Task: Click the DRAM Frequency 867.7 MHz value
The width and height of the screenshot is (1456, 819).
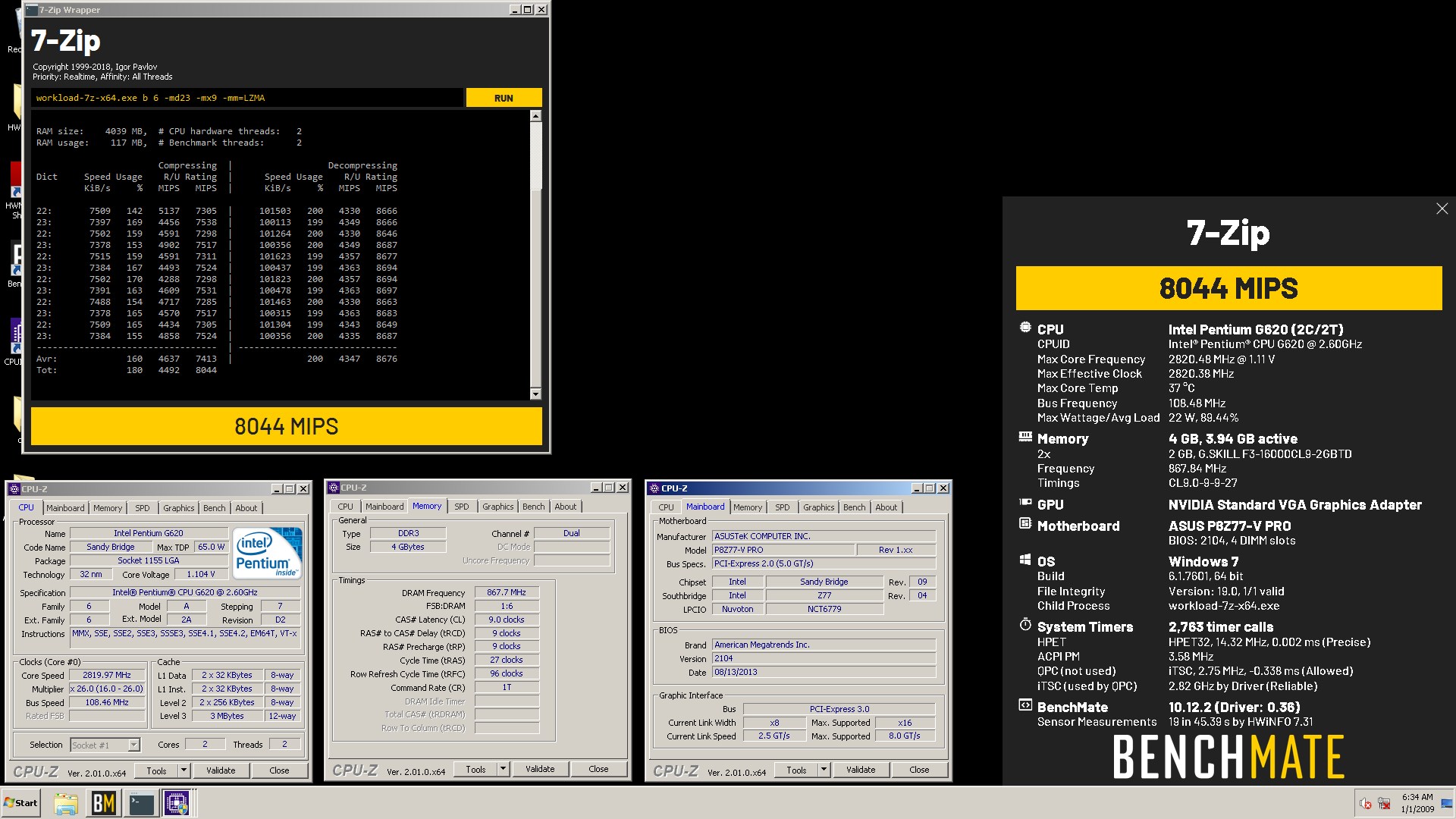Action: coord(507,592)
